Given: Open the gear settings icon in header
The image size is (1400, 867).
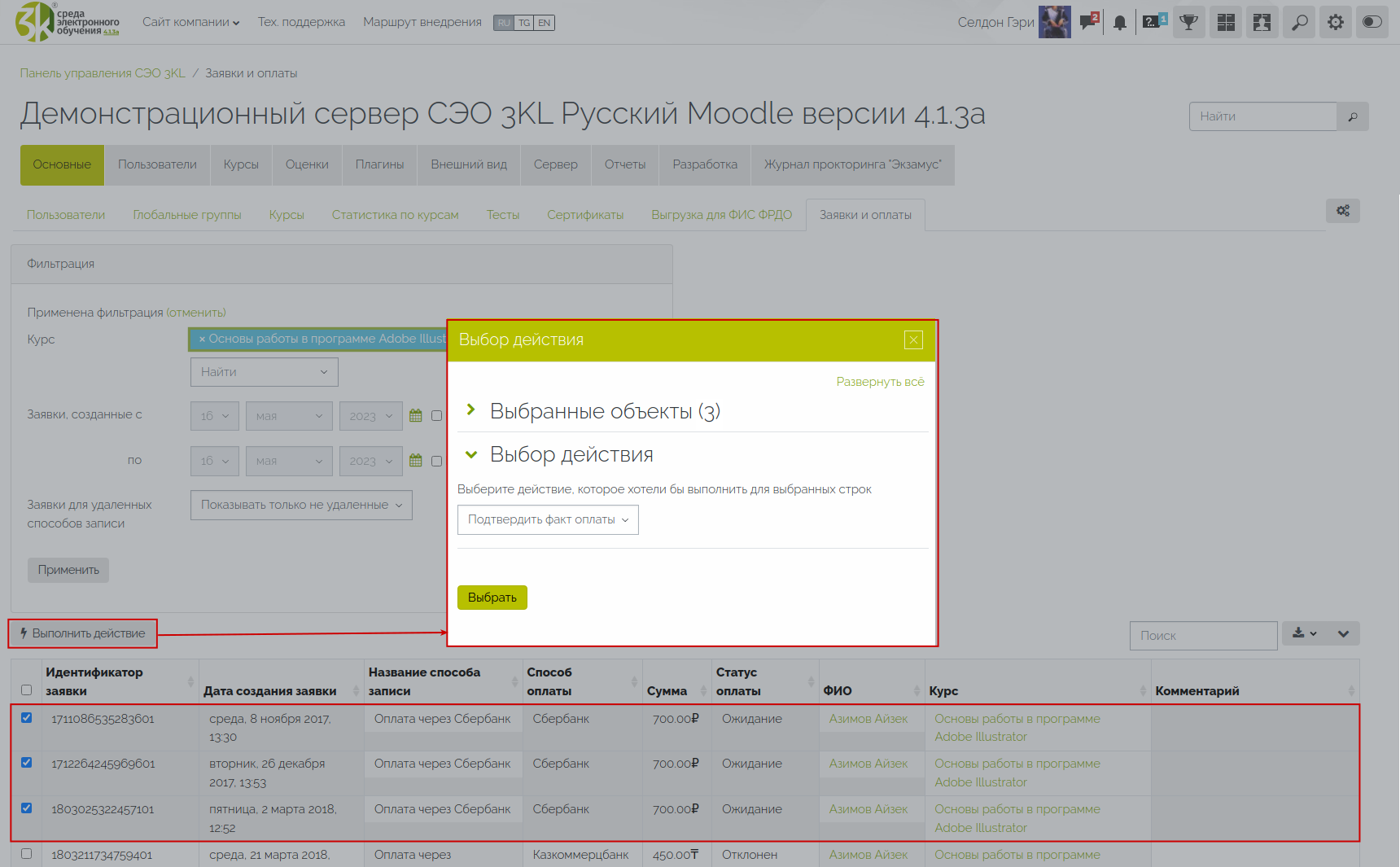Looking at the screenshot, I should coord(1336,22).
